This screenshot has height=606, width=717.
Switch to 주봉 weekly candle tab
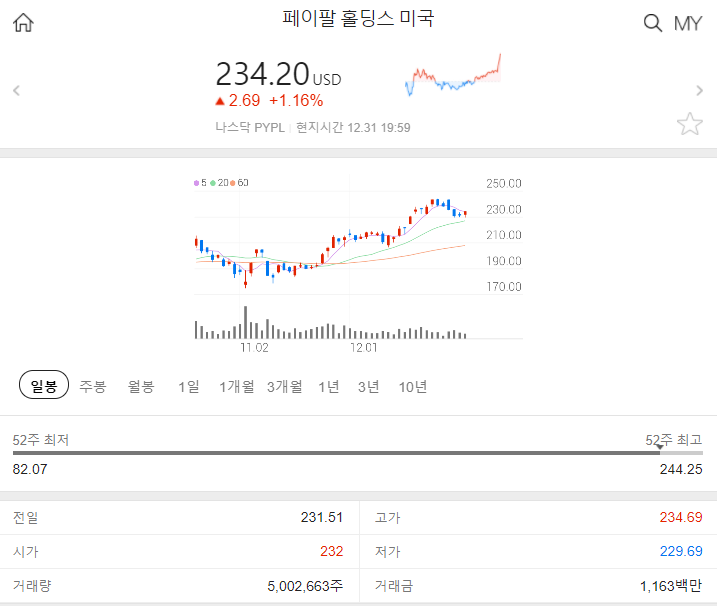(93, 386)
